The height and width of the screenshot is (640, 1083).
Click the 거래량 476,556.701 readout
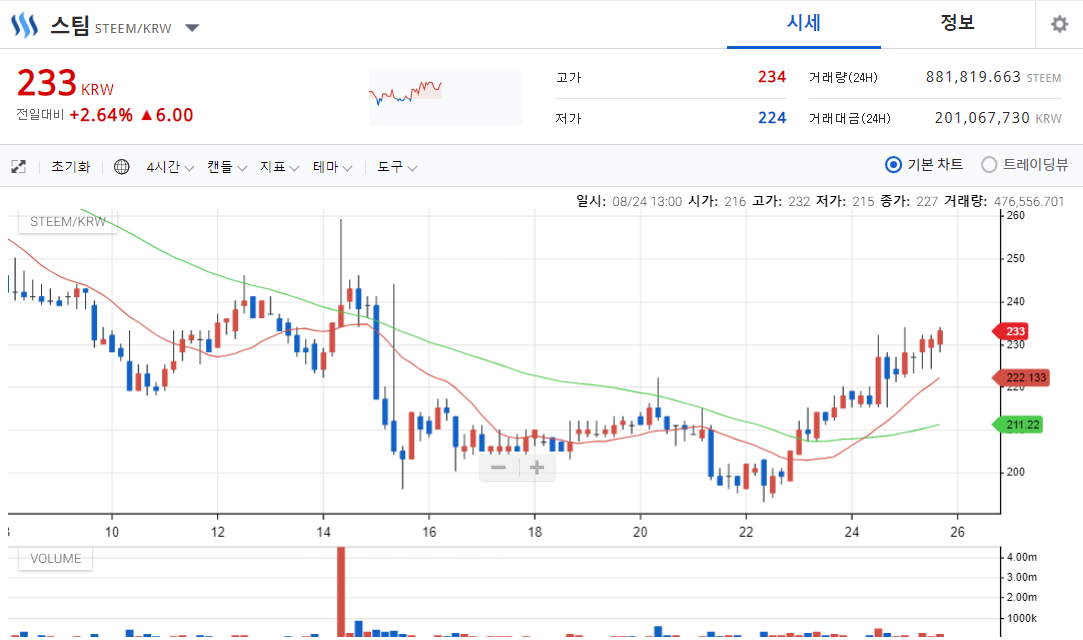click(1004, 202)
